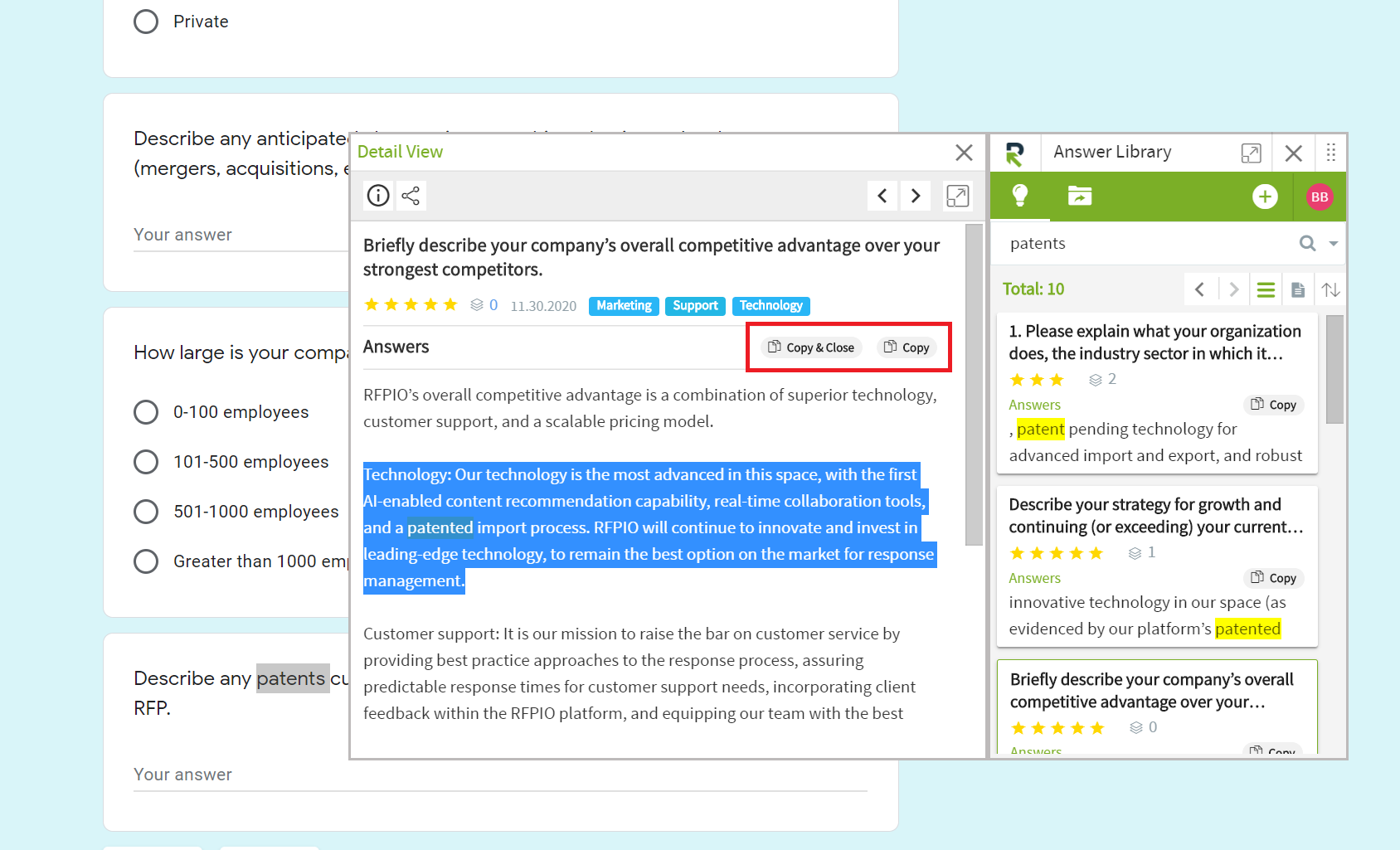Open search options dropdown arrow
Image resolution: width=1400 pixels, height=850 pixels.
click(x=1334, y=244)
